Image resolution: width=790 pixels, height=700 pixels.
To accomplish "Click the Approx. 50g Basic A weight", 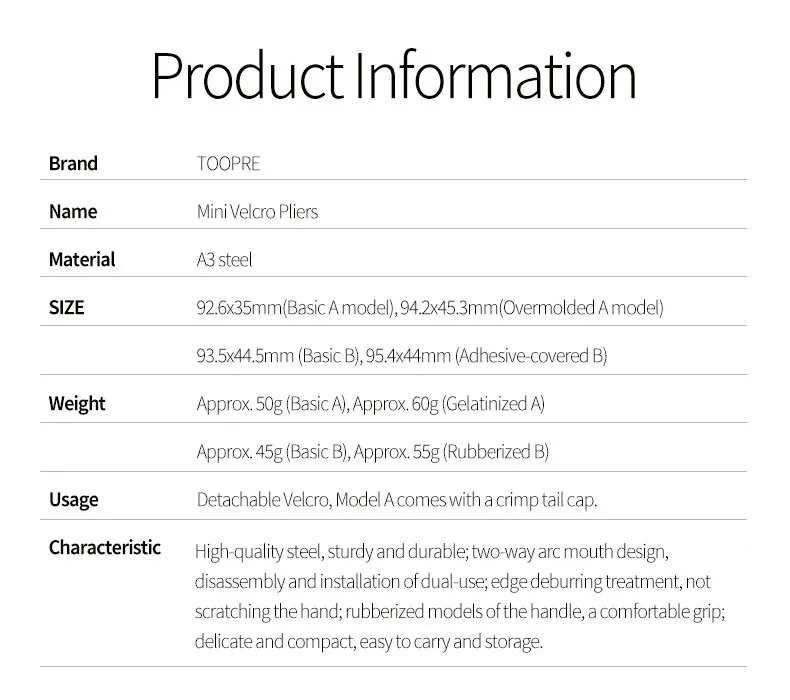I will [272, 404].
